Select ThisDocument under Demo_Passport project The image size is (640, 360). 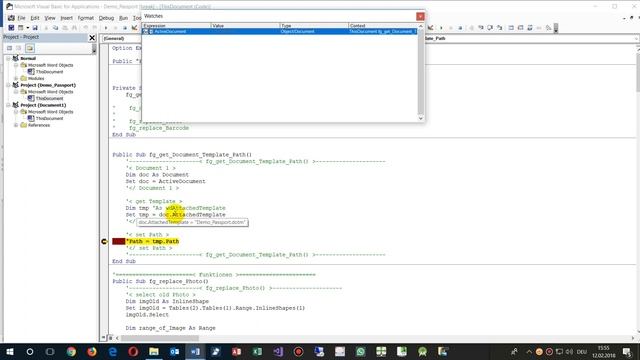pyautogui.click(x=49, y=98)
